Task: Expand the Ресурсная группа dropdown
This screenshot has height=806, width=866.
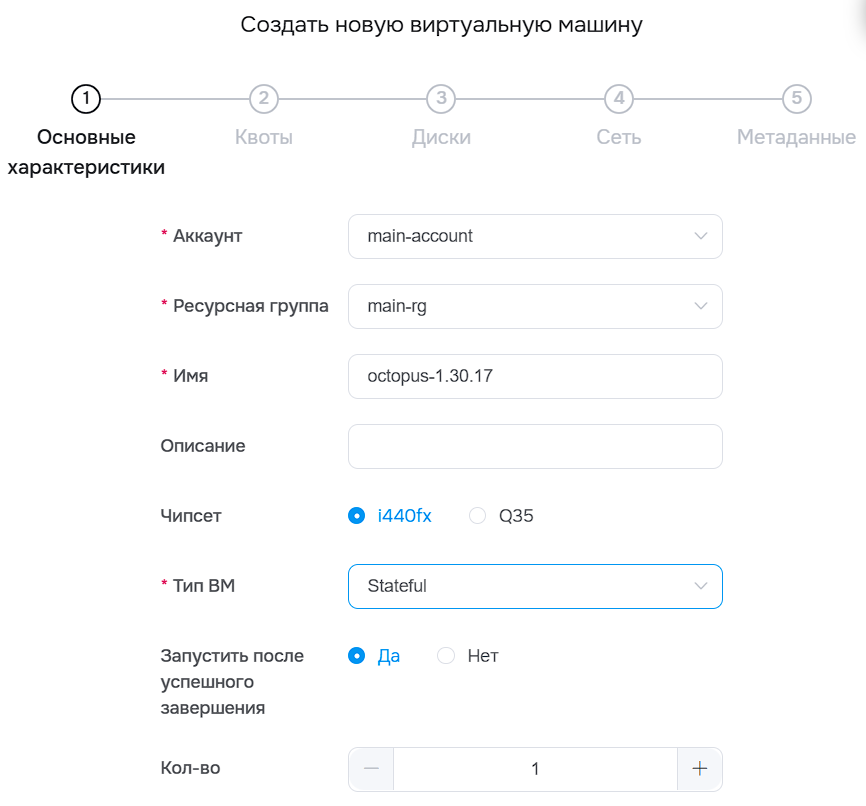Action: (535, 307)
